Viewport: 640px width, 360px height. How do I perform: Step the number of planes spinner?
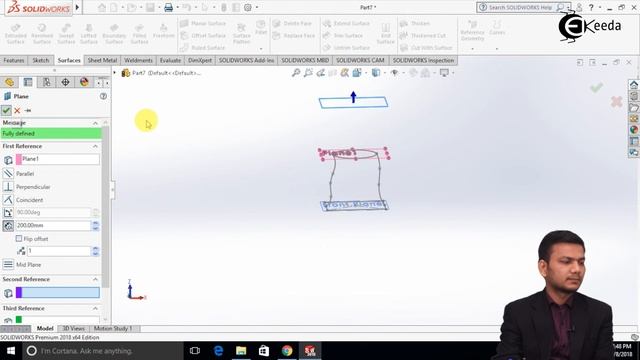(x=96, y=251)
